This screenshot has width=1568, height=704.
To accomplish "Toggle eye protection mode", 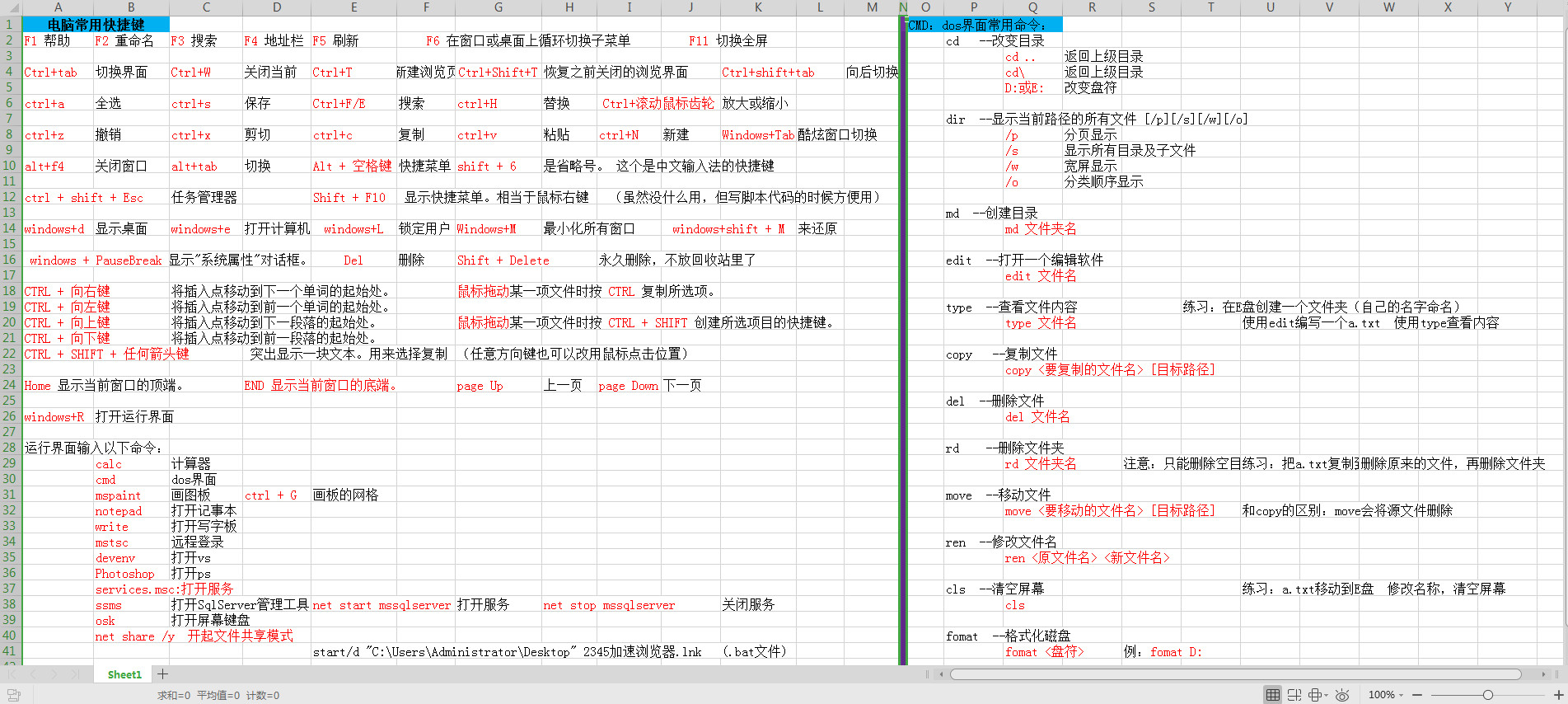I will [x=1342, y=695].
